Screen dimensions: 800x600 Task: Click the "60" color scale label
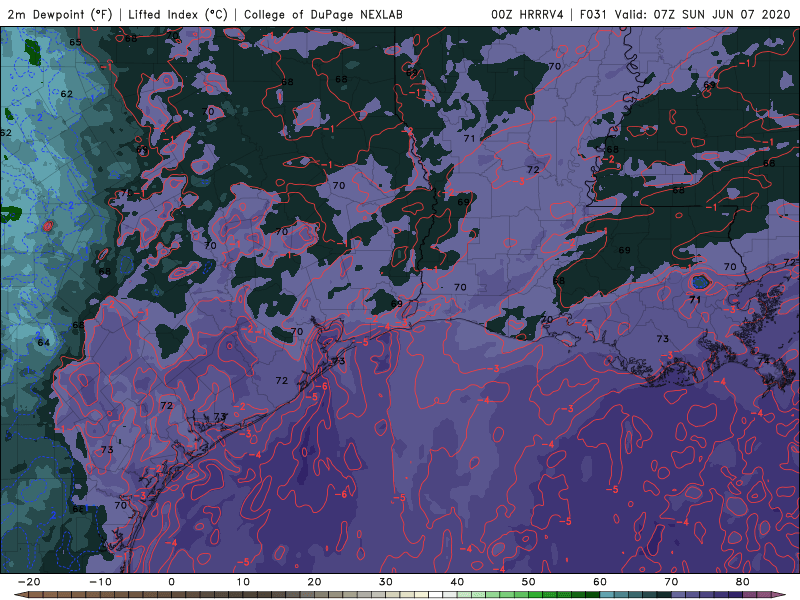tap(600, 582)
